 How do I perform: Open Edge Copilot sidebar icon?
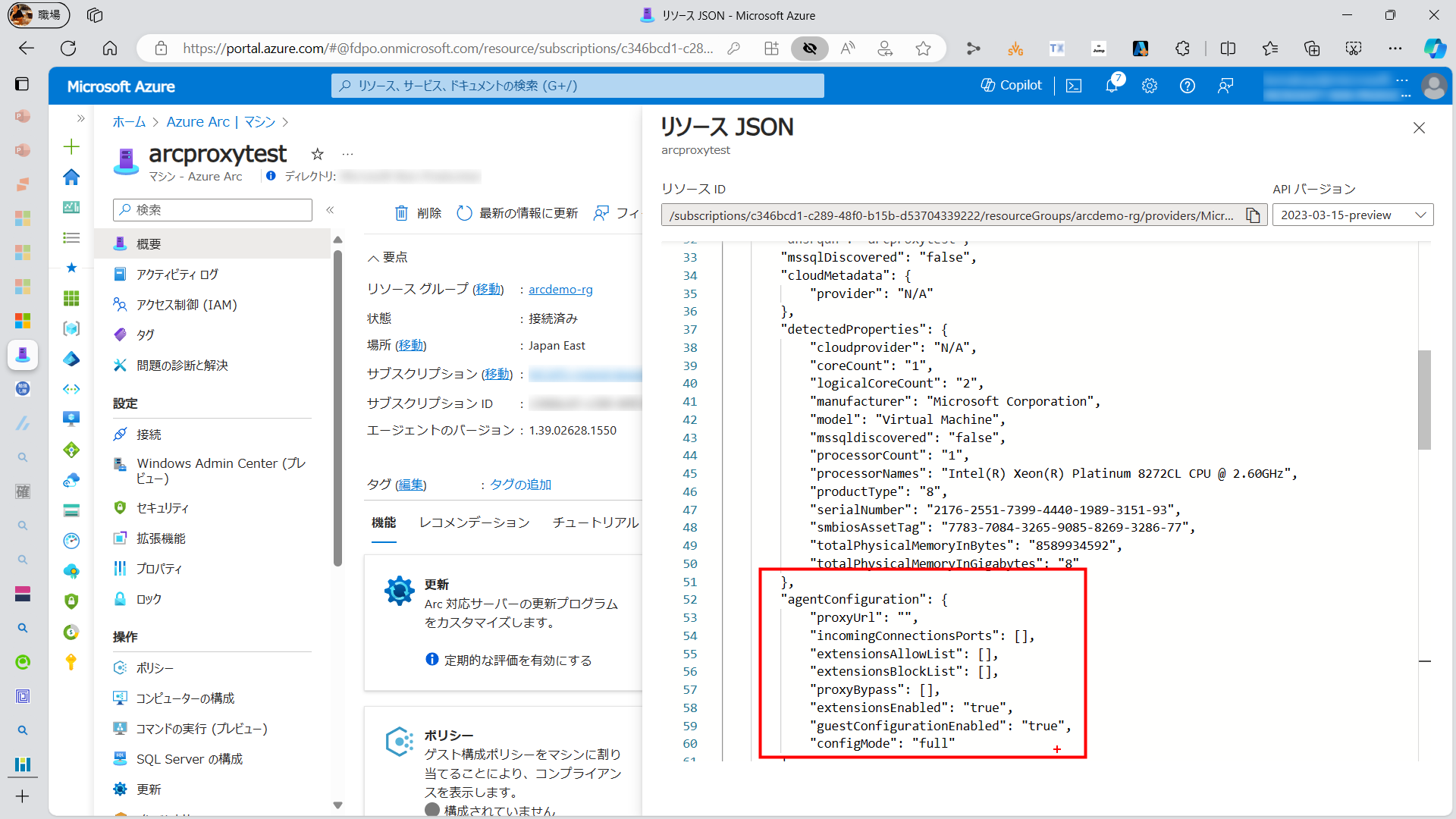coord(1434,49)
